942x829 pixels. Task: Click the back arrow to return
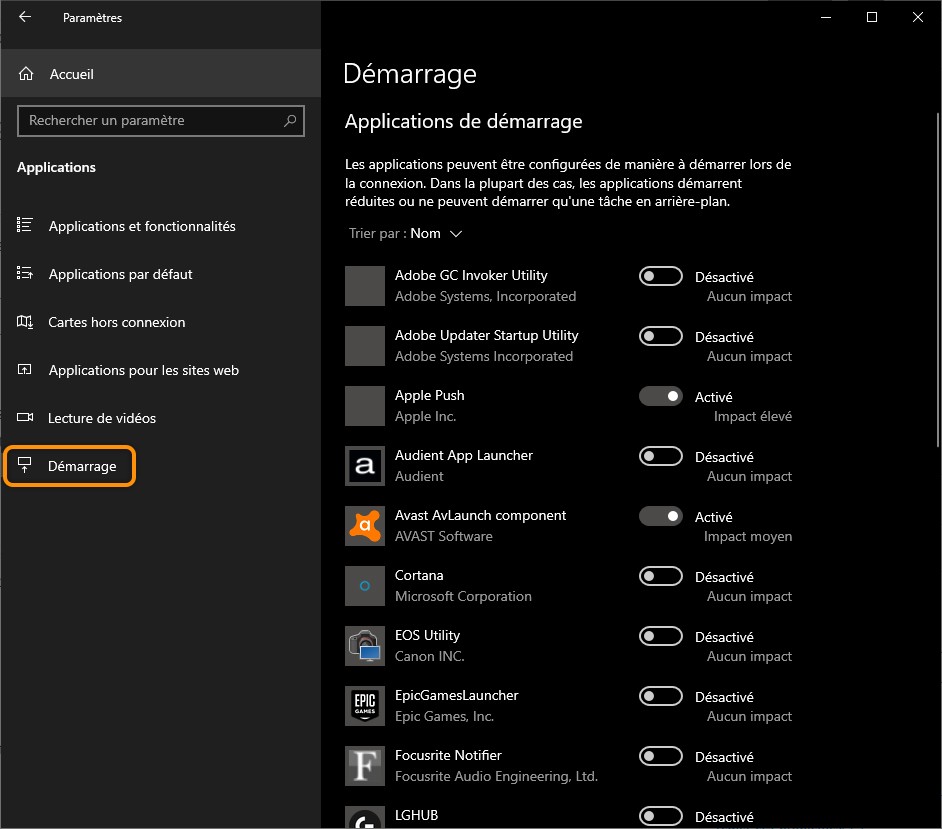click(x=24, y=16)
